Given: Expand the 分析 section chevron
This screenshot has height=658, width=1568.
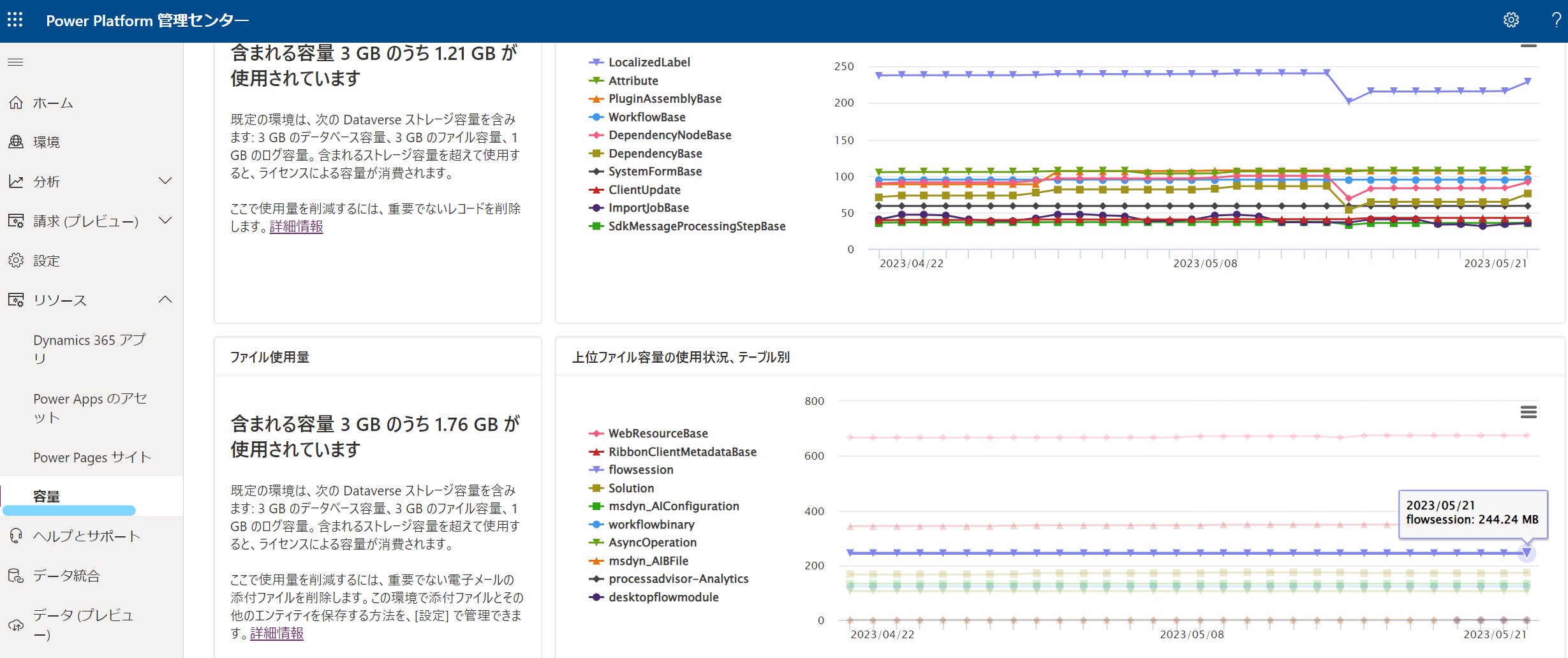Looking at the screenshot, I should click(165, 182).
